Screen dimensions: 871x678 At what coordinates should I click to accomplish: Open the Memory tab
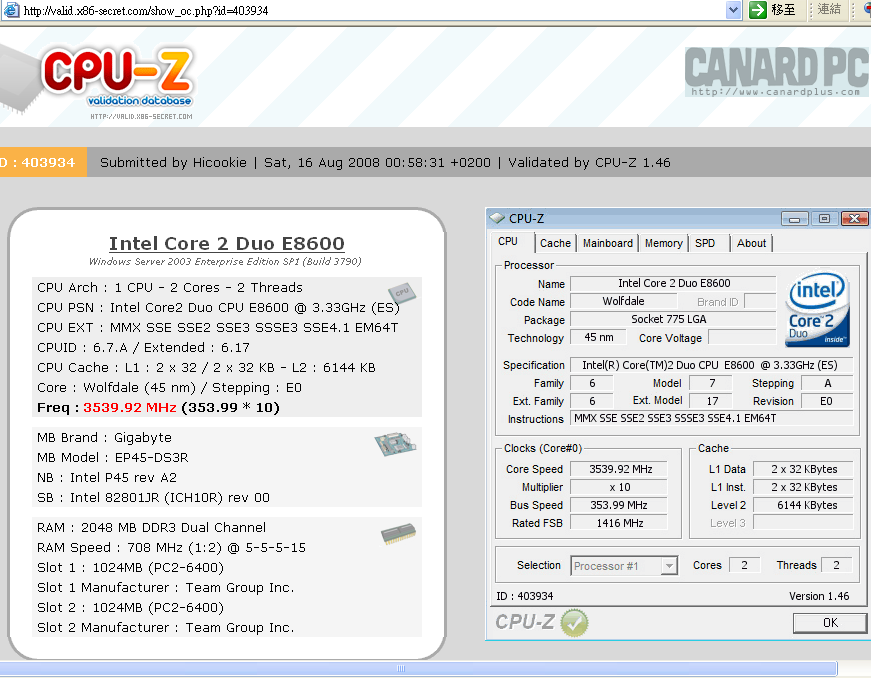[x=663, y=243]
